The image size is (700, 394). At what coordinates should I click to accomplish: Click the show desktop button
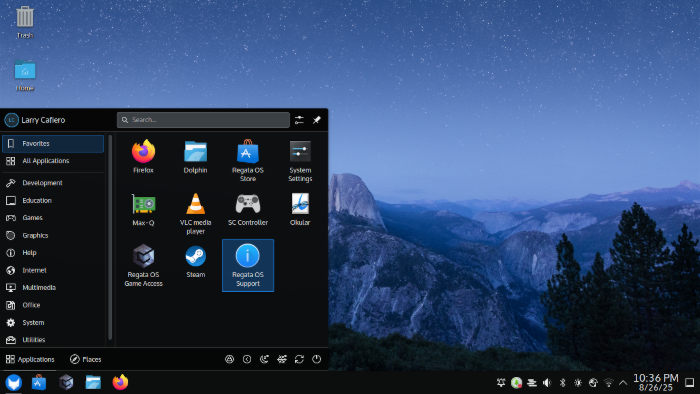pyautogui.click(x=690, y=382)
